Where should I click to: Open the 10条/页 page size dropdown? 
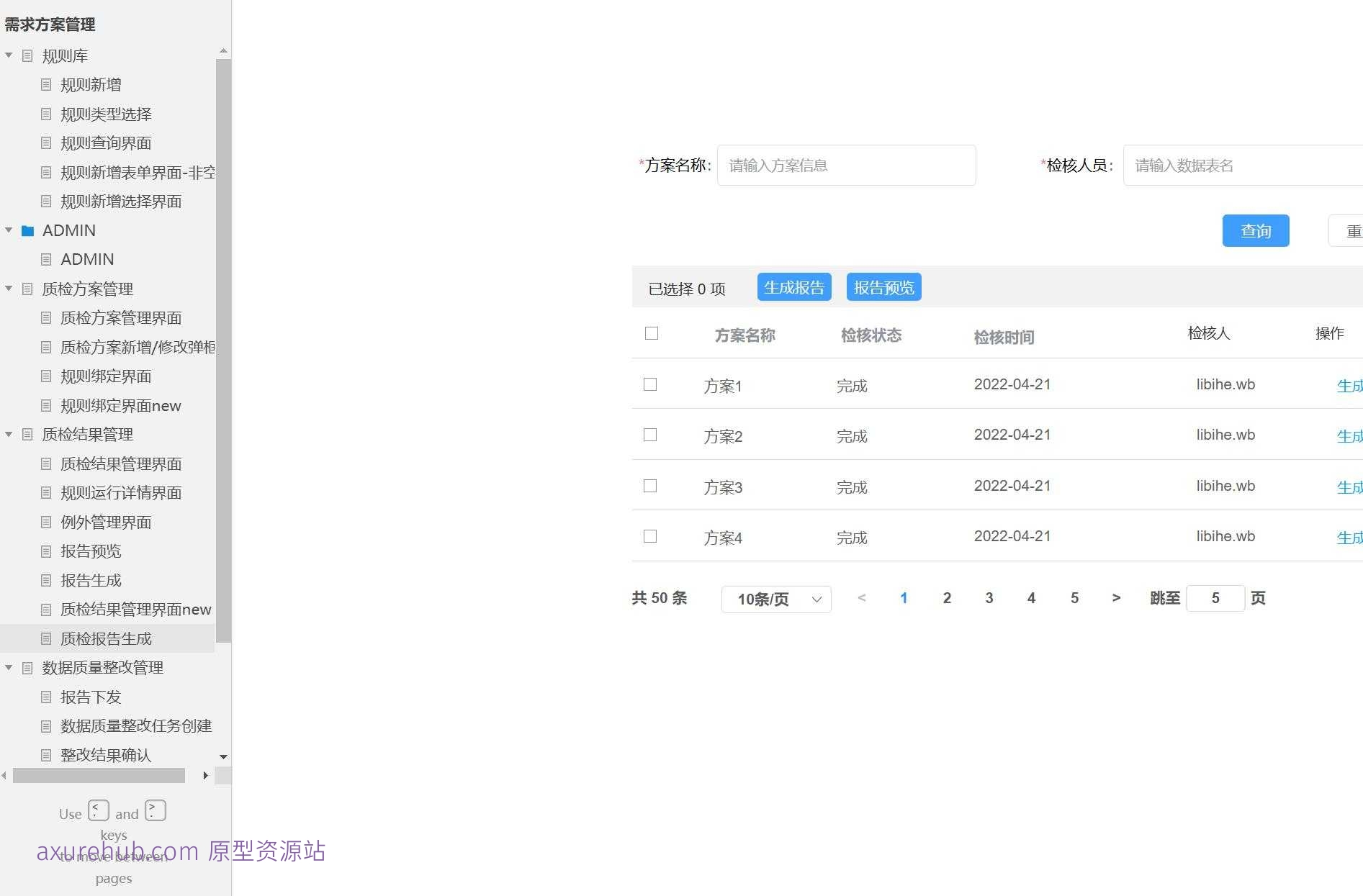click(775, 599)
